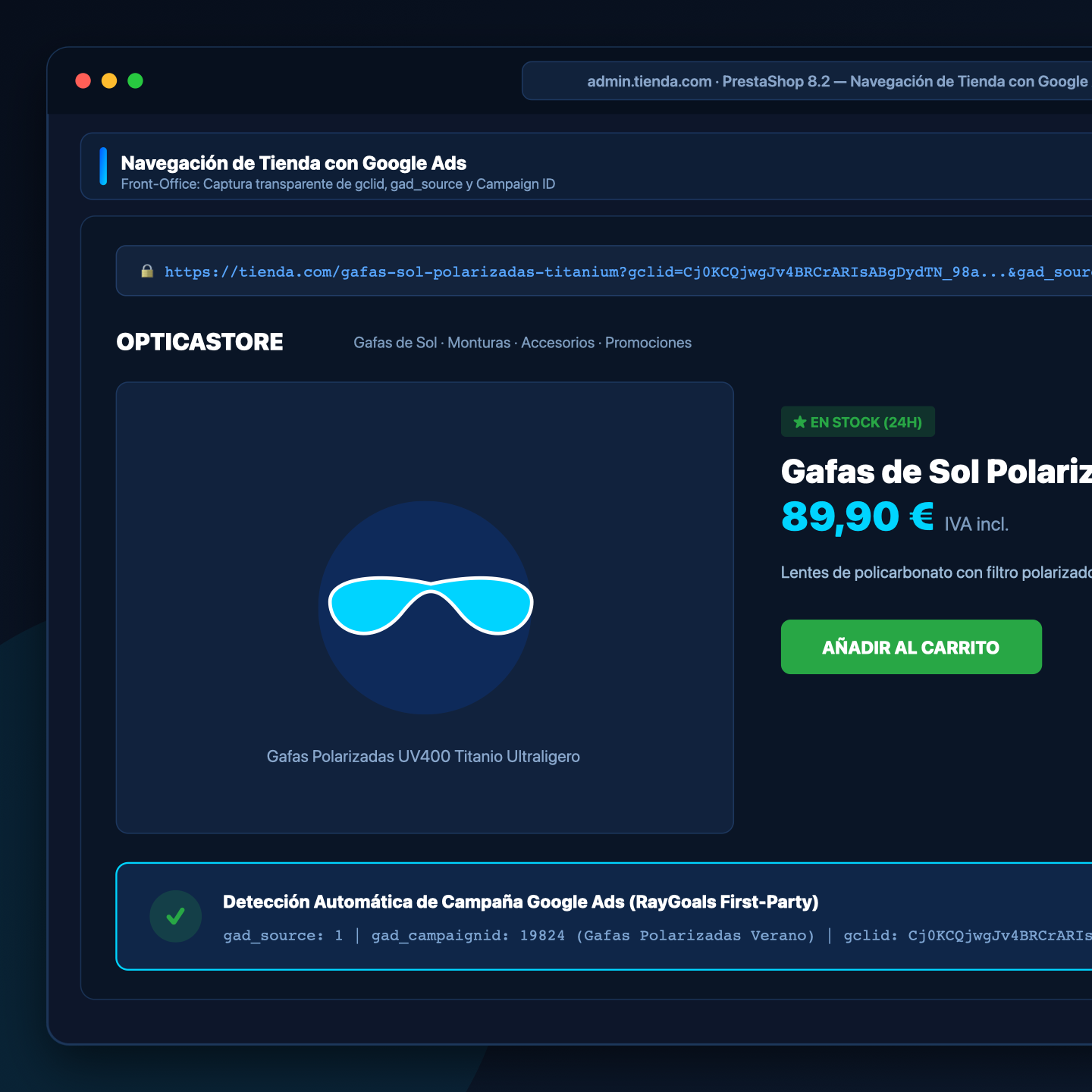Click the EN STOCK (24H) badge
1092x1092 pixels.
(858, 422)
